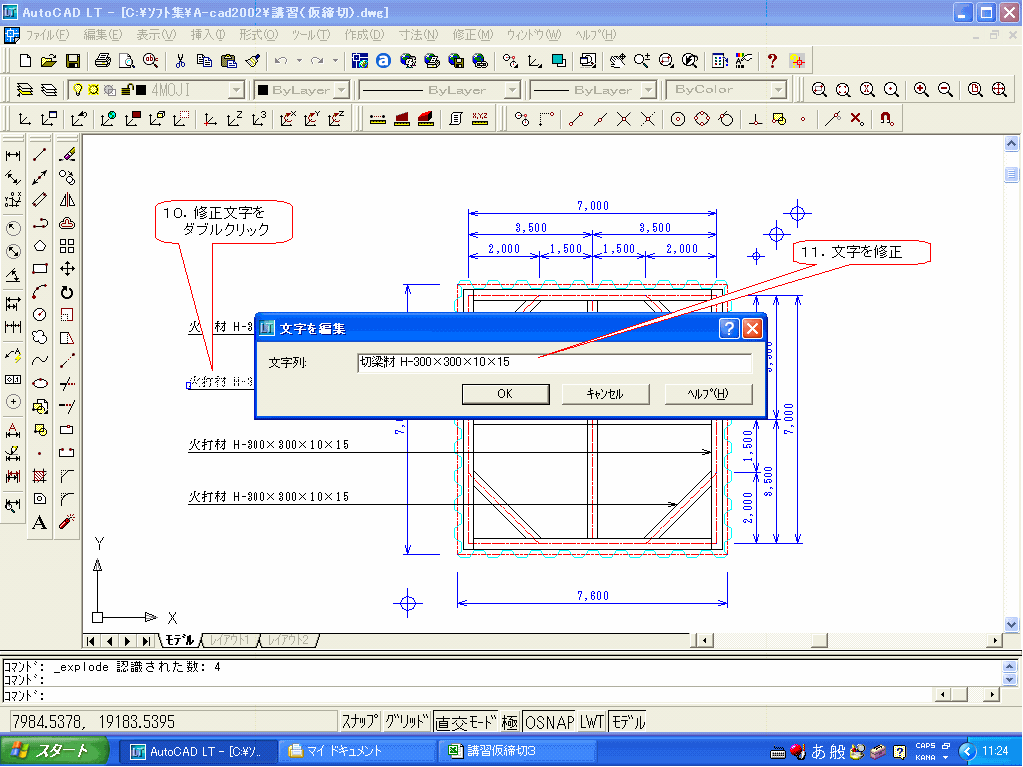Toggle LWT lineweight display
The width and height of the screenshot is (1023, 767).
pyautogui.click(x=592, y=721)
